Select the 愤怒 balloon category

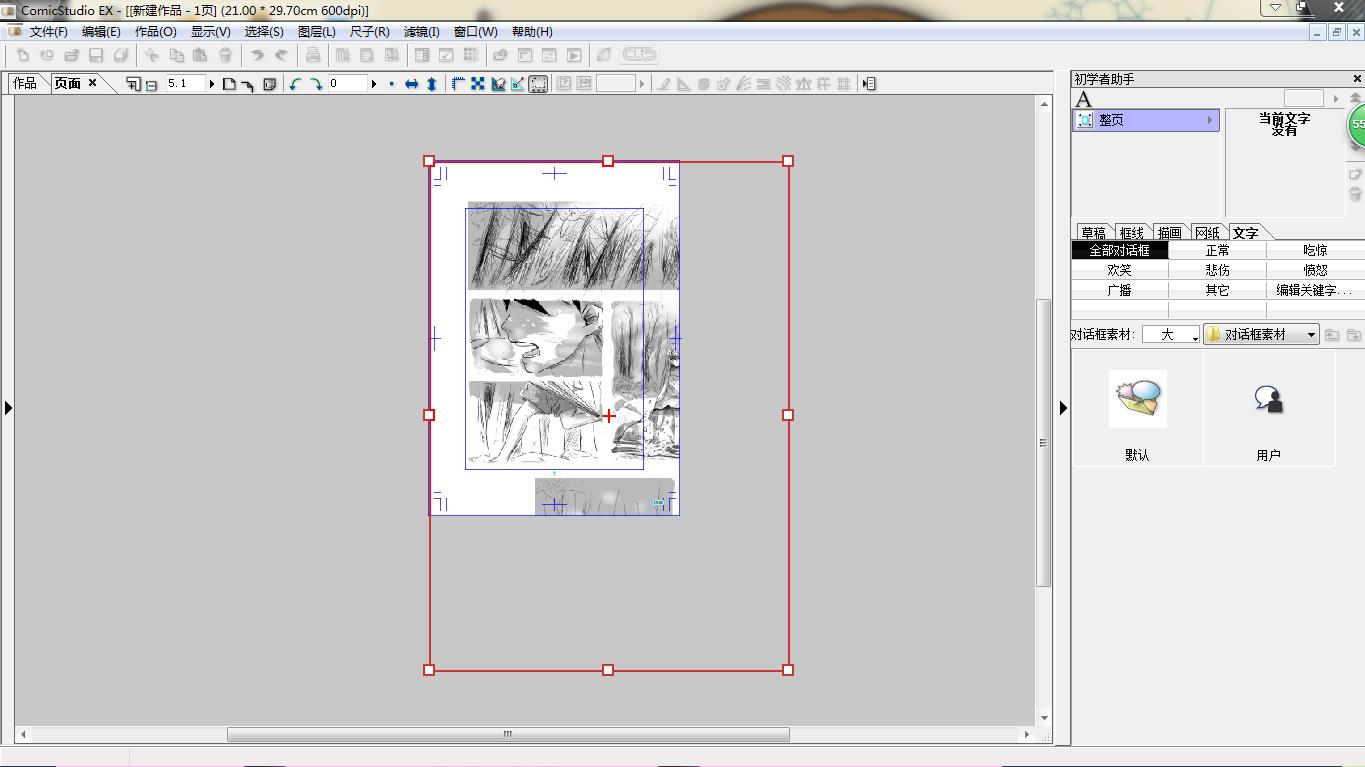click(x=1316, y=270)
